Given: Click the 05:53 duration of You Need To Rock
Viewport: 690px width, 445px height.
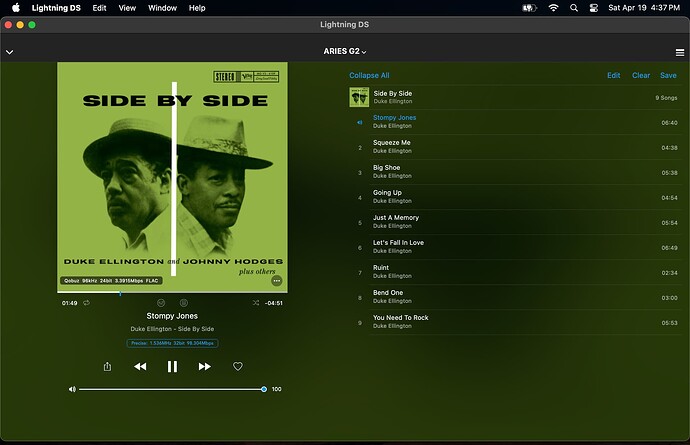Looking at the screenshot, I should [x=669, y=323].
